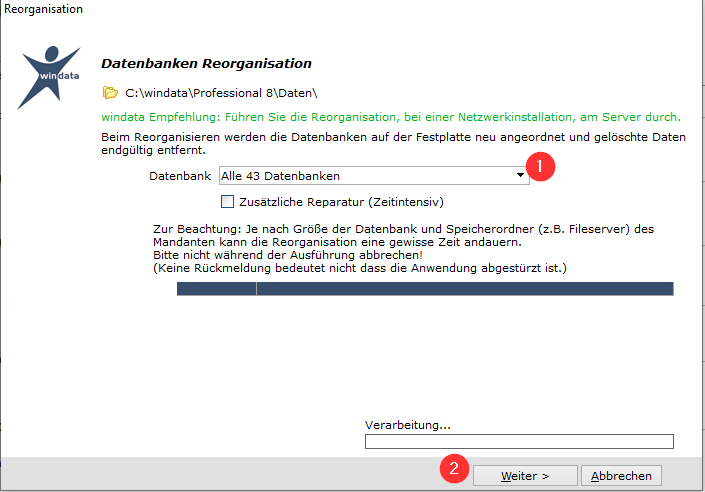Click the green windata Empfehlung text
The height and width of the screenshot is (492, 705).
[x=391, y=117]
